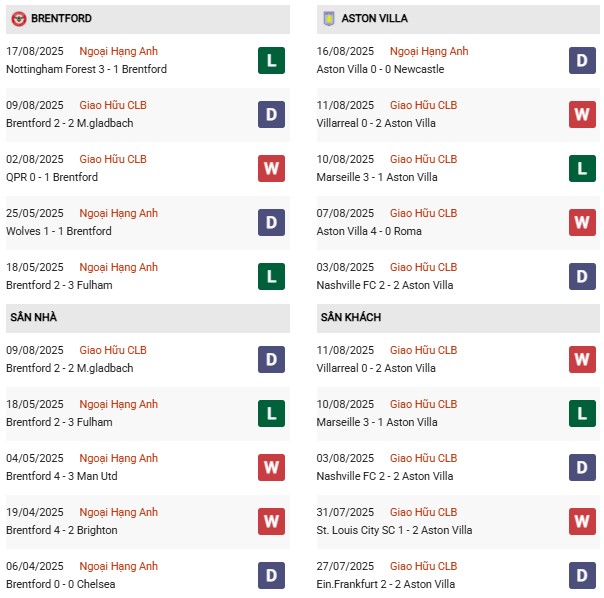This screenshot has width=604, height=598.
Task: Click the W badge beside QPR 0 - 1 Brentford
Action: click(x=271, y=169)
